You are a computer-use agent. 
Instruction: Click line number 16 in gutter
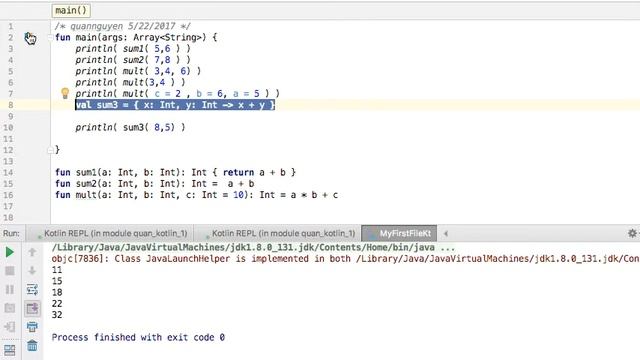coord(9,195)
